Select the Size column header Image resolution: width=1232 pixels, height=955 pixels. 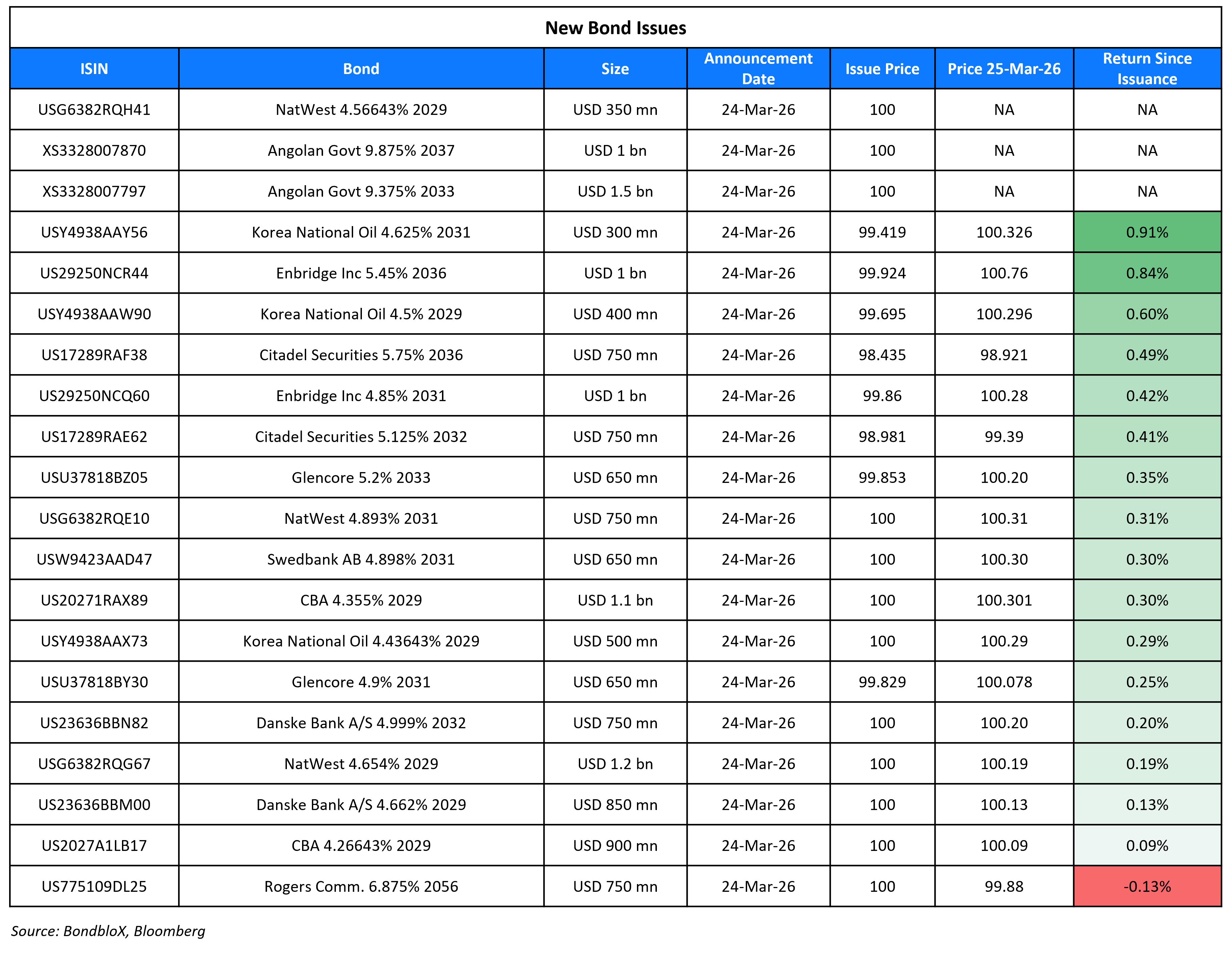[x=614, y=68]
